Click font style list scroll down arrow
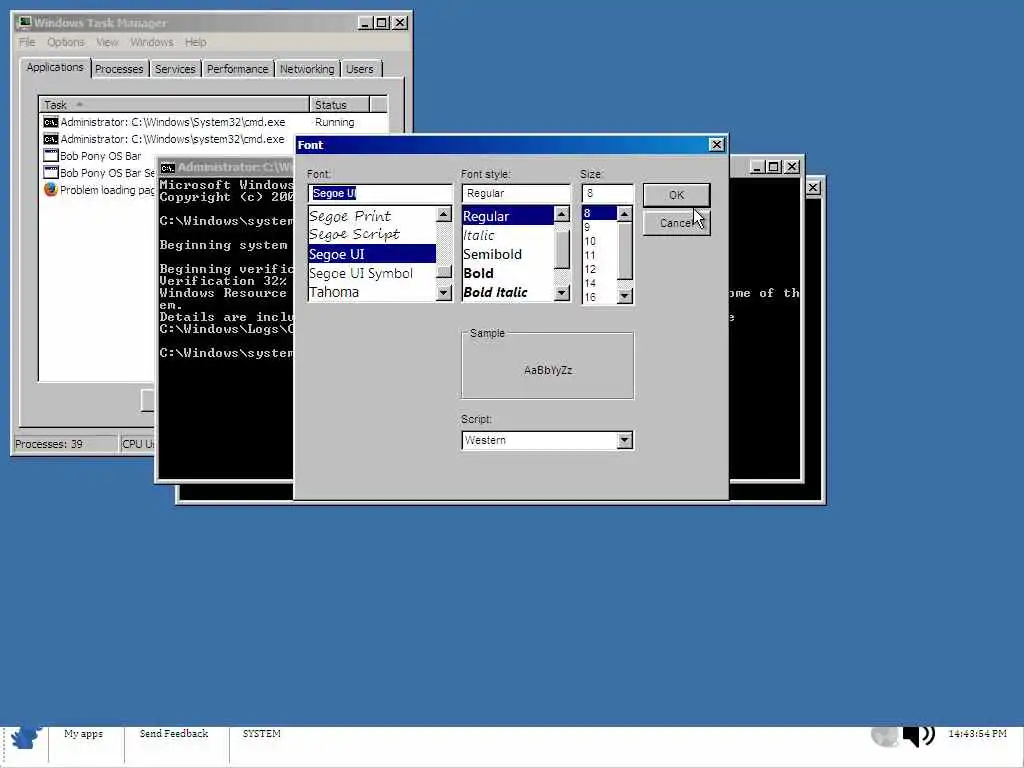The image size is (1024, 768). tap(562, 293)
